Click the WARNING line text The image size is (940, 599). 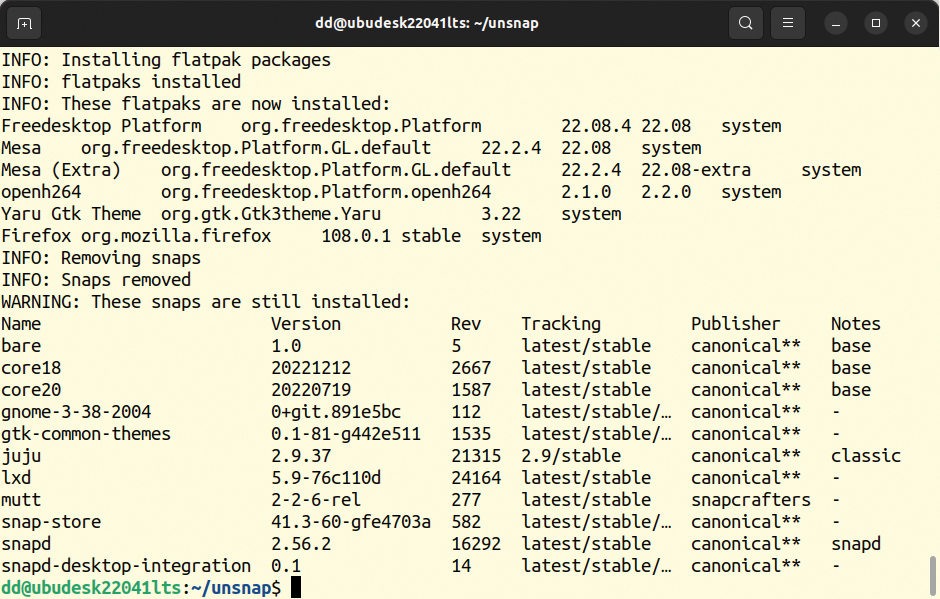[206, 302]
